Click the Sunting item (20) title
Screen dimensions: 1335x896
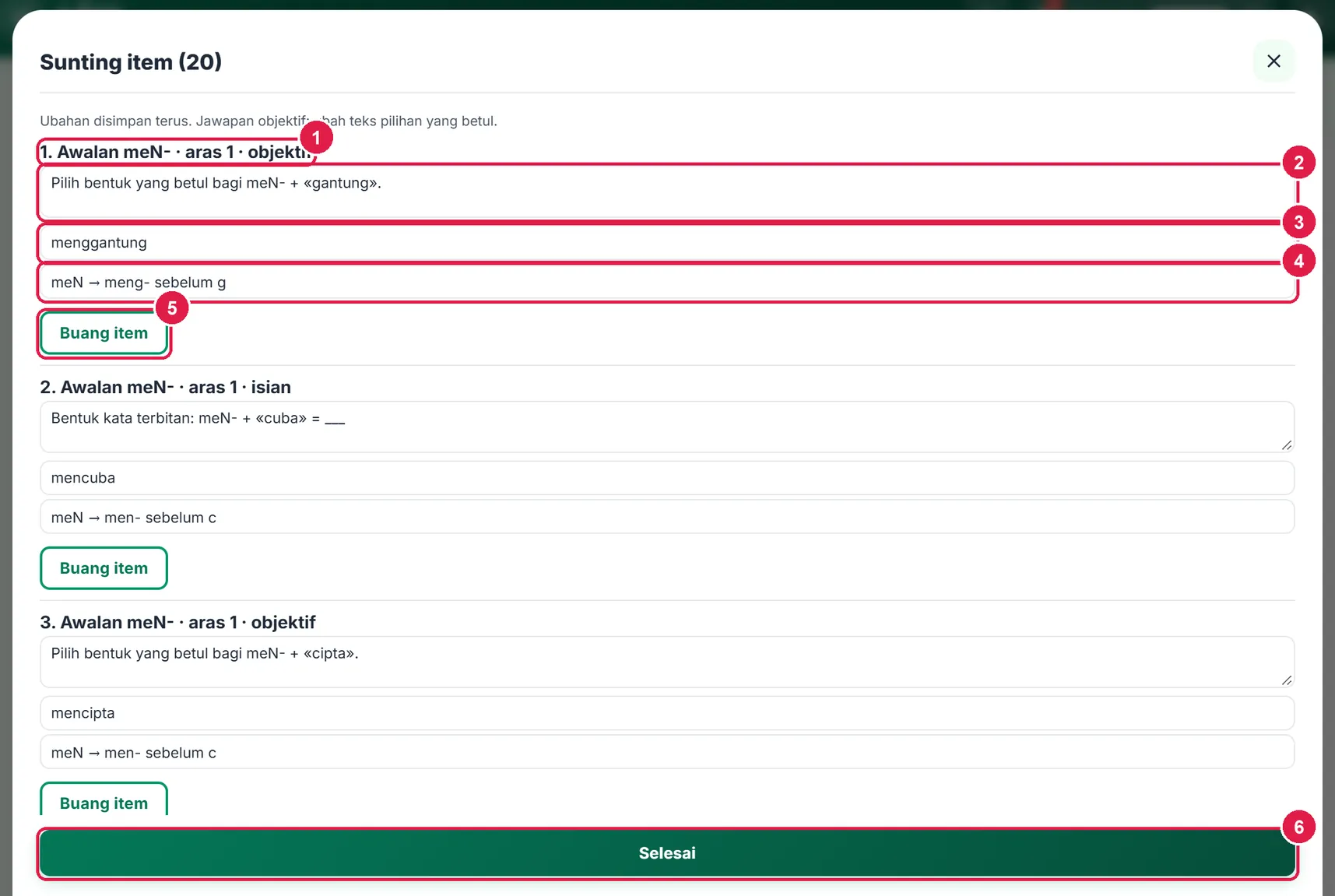coord(131,61)
